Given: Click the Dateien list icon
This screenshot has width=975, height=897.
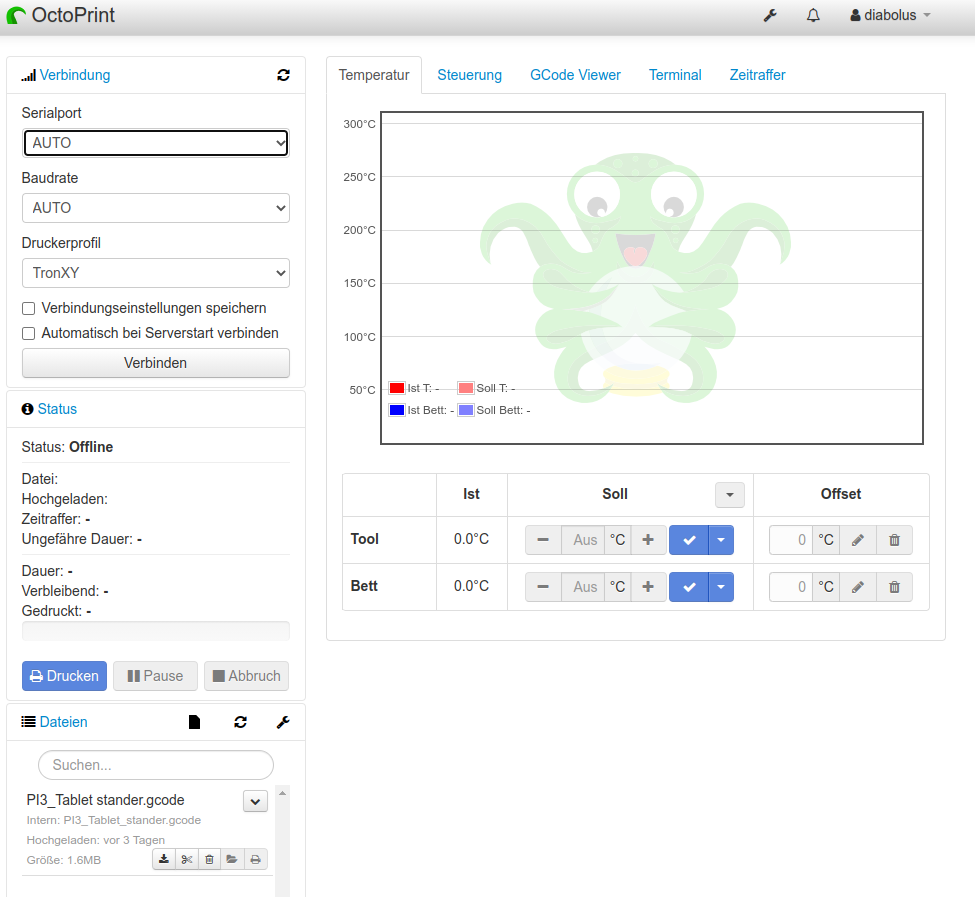Looking at the screenshot, I should [x=29, y=722].
